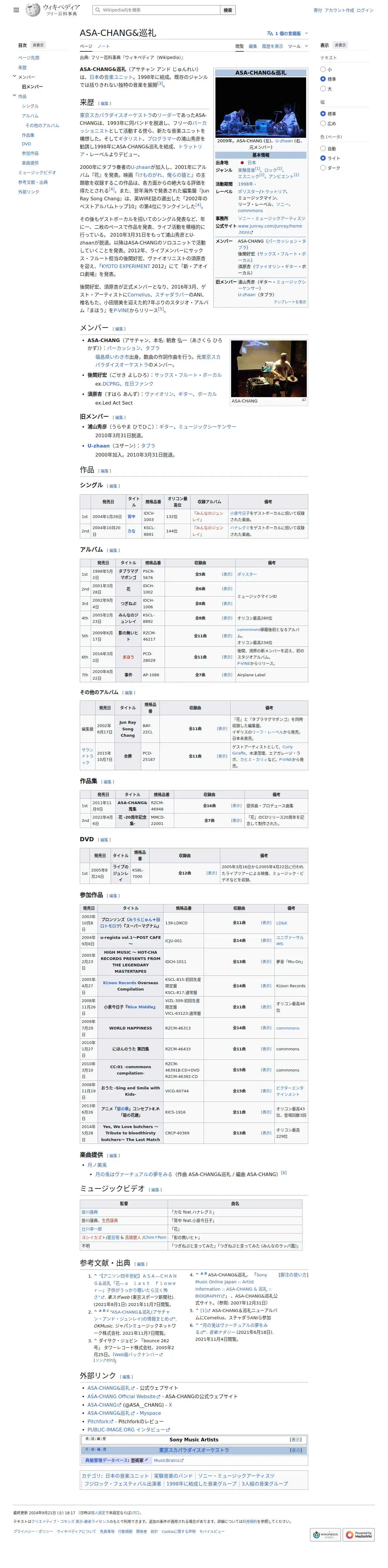Click the MusicBrainz link in authority control
The image size is (388, 1568).
coord(168,1460)
